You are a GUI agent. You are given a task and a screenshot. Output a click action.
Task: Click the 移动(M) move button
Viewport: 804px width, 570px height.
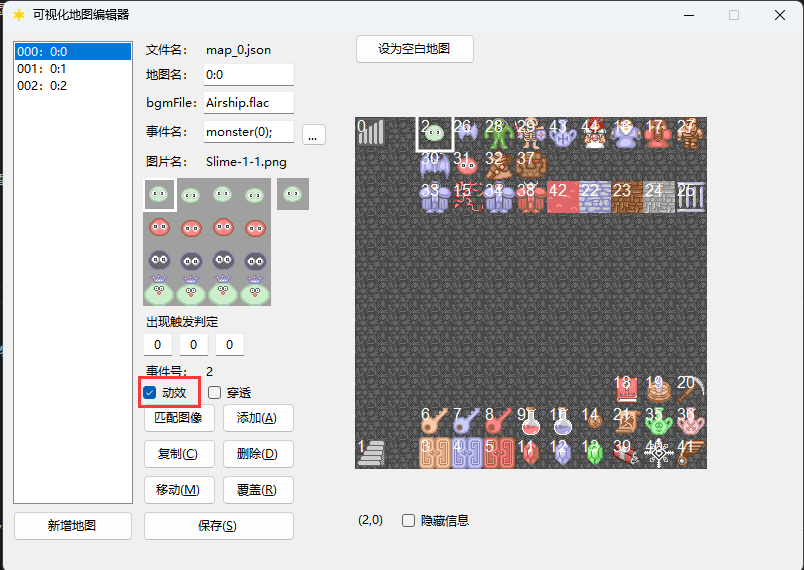[179, 490]
